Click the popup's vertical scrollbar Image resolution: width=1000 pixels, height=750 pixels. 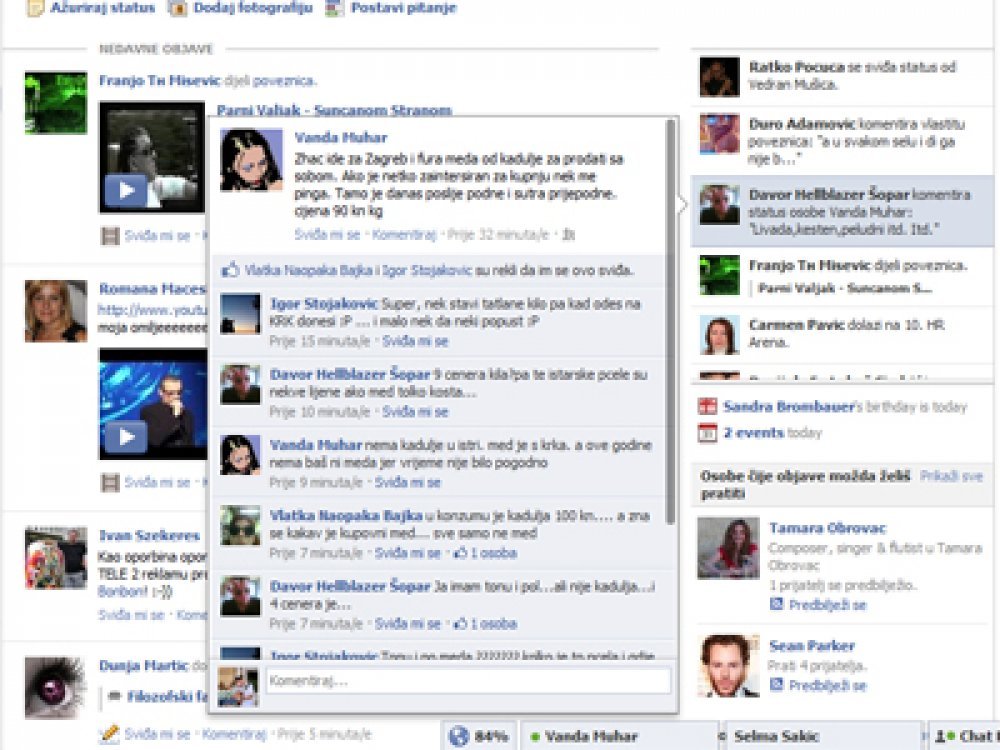pyautogui.click(x=670, y=322)
